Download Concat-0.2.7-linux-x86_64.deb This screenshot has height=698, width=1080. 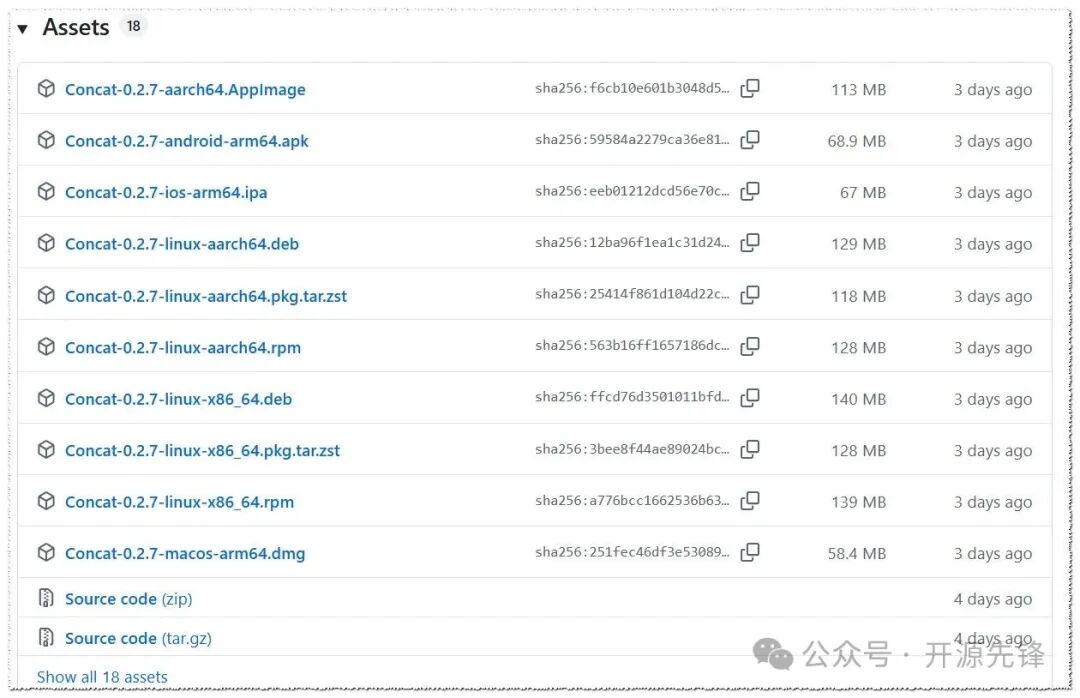(x=178, y=399)
